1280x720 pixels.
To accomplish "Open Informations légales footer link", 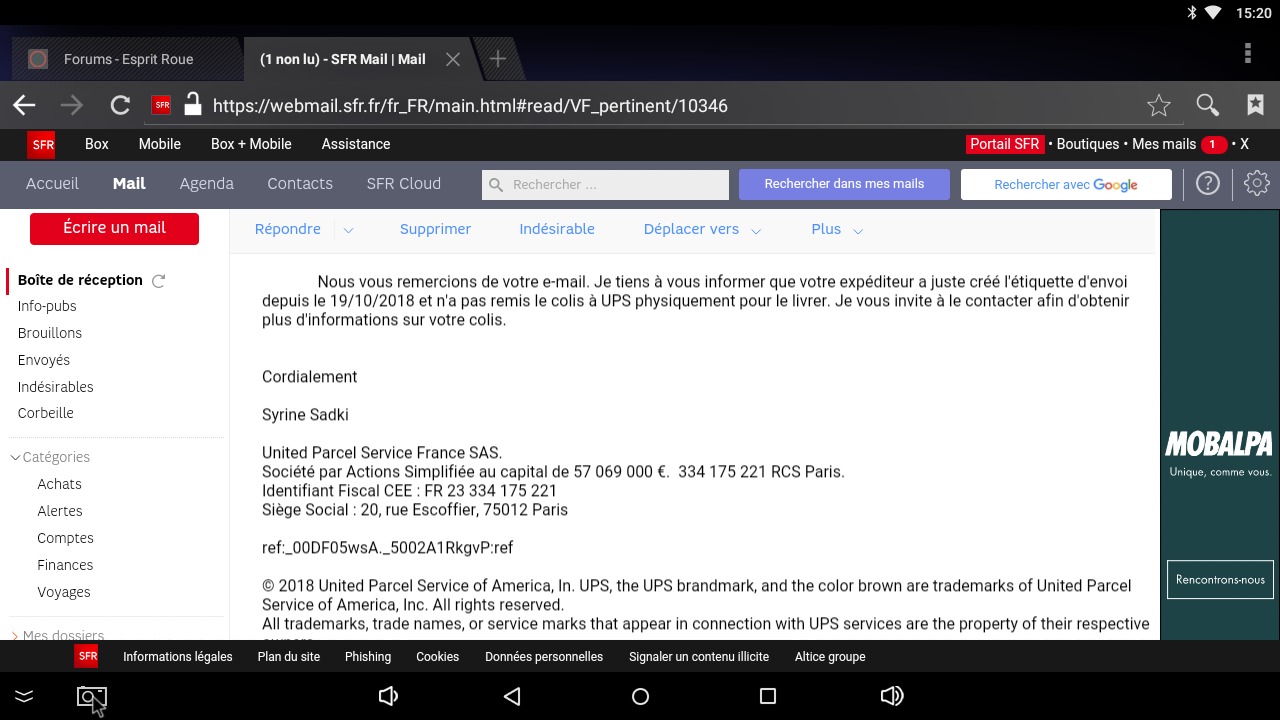I will pos(178,657).
